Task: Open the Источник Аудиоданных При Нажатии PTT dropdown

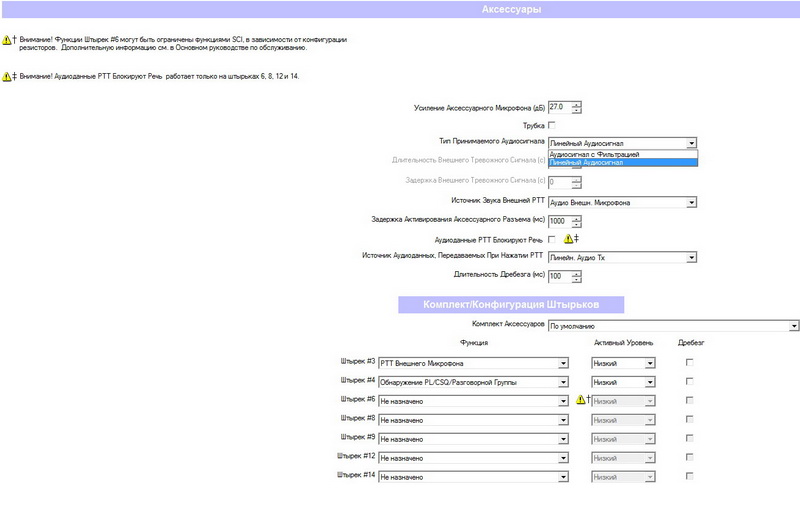Action: click(x=691, y=258)
